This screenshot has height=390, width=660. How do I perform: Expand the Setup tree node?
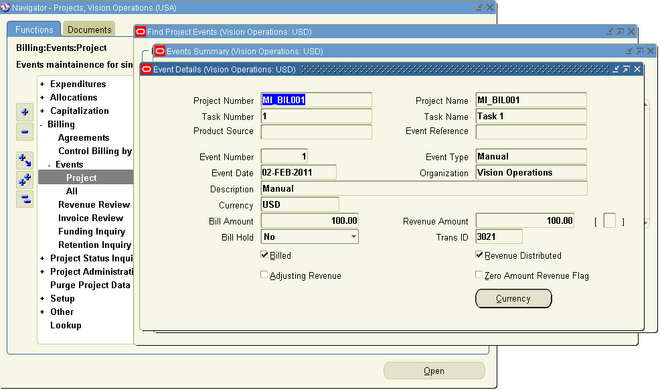click(42, 299)
